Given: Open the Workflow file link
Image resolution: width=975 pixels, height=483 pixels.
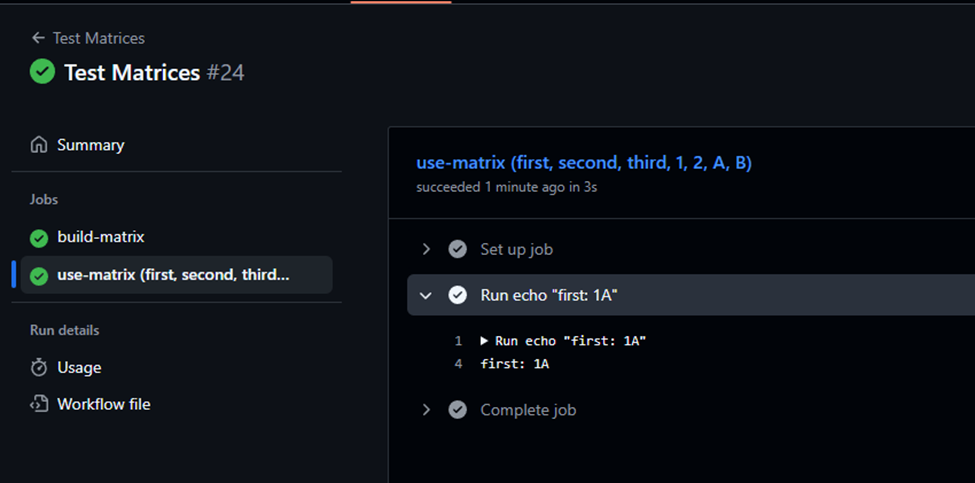Looking at the screenshot, I should click(x=103, y=405).
